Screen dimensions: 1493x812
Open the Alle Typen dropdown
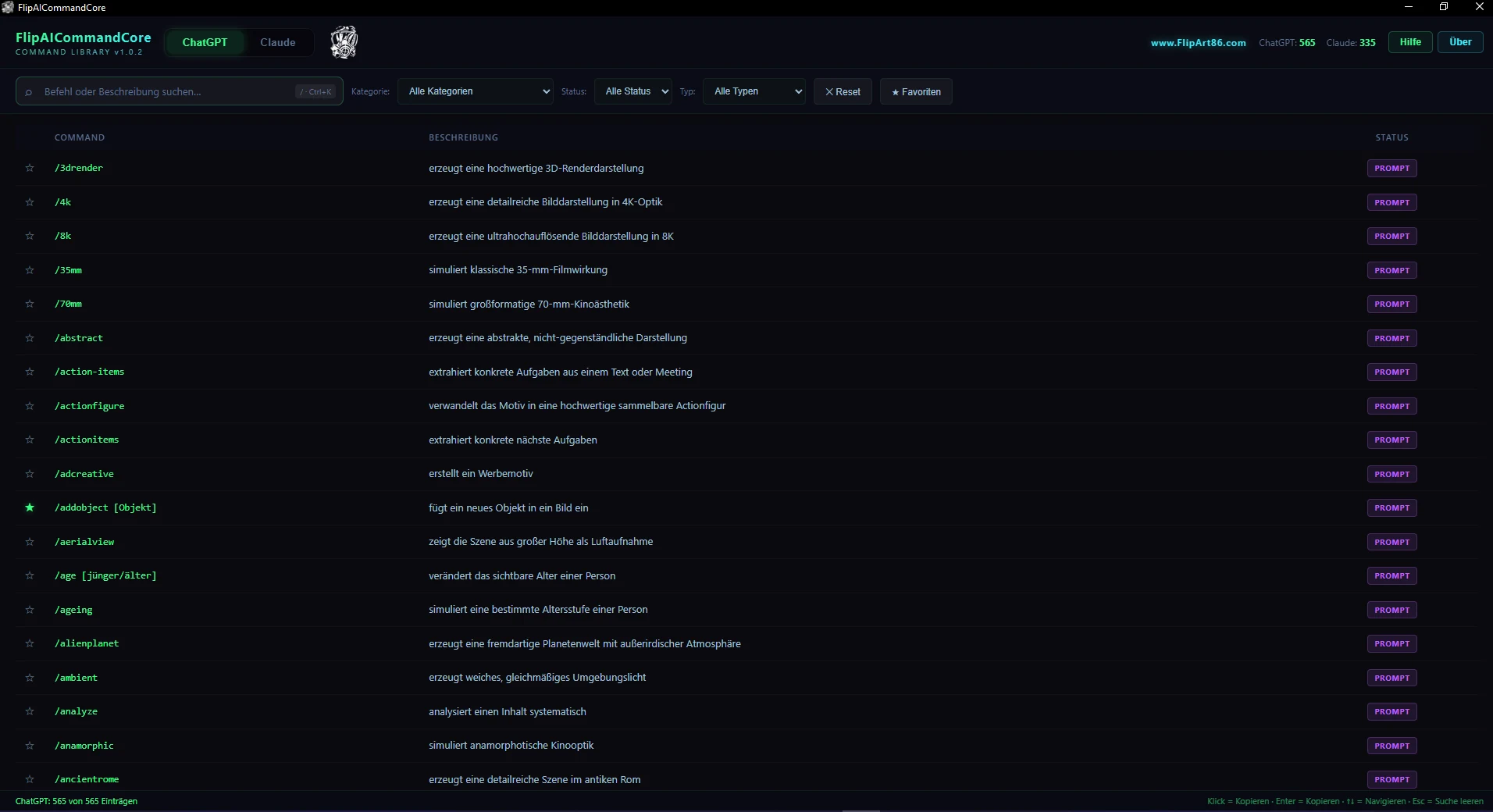(754, 91)
